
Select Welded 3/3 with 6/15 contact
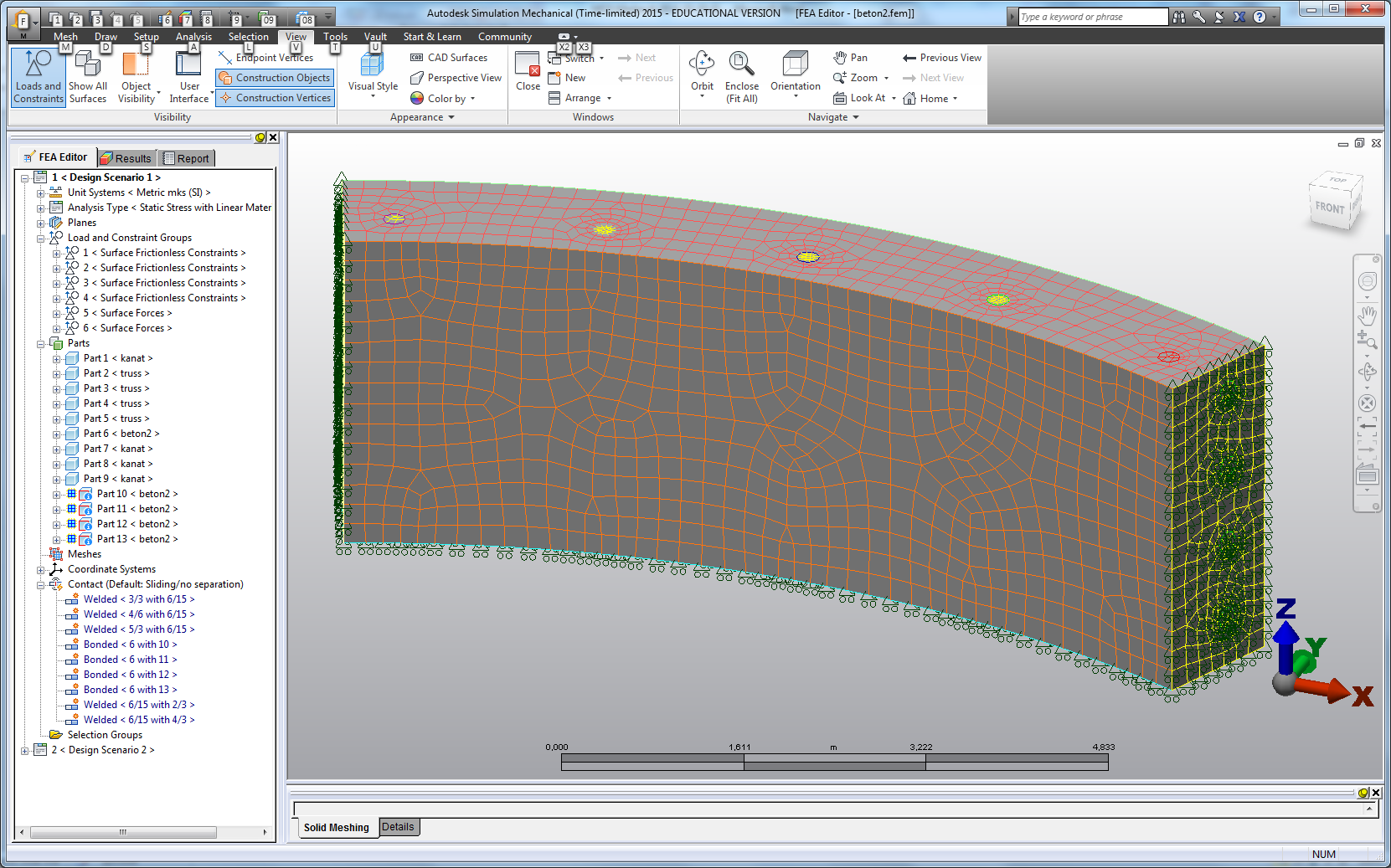[138, 599]
